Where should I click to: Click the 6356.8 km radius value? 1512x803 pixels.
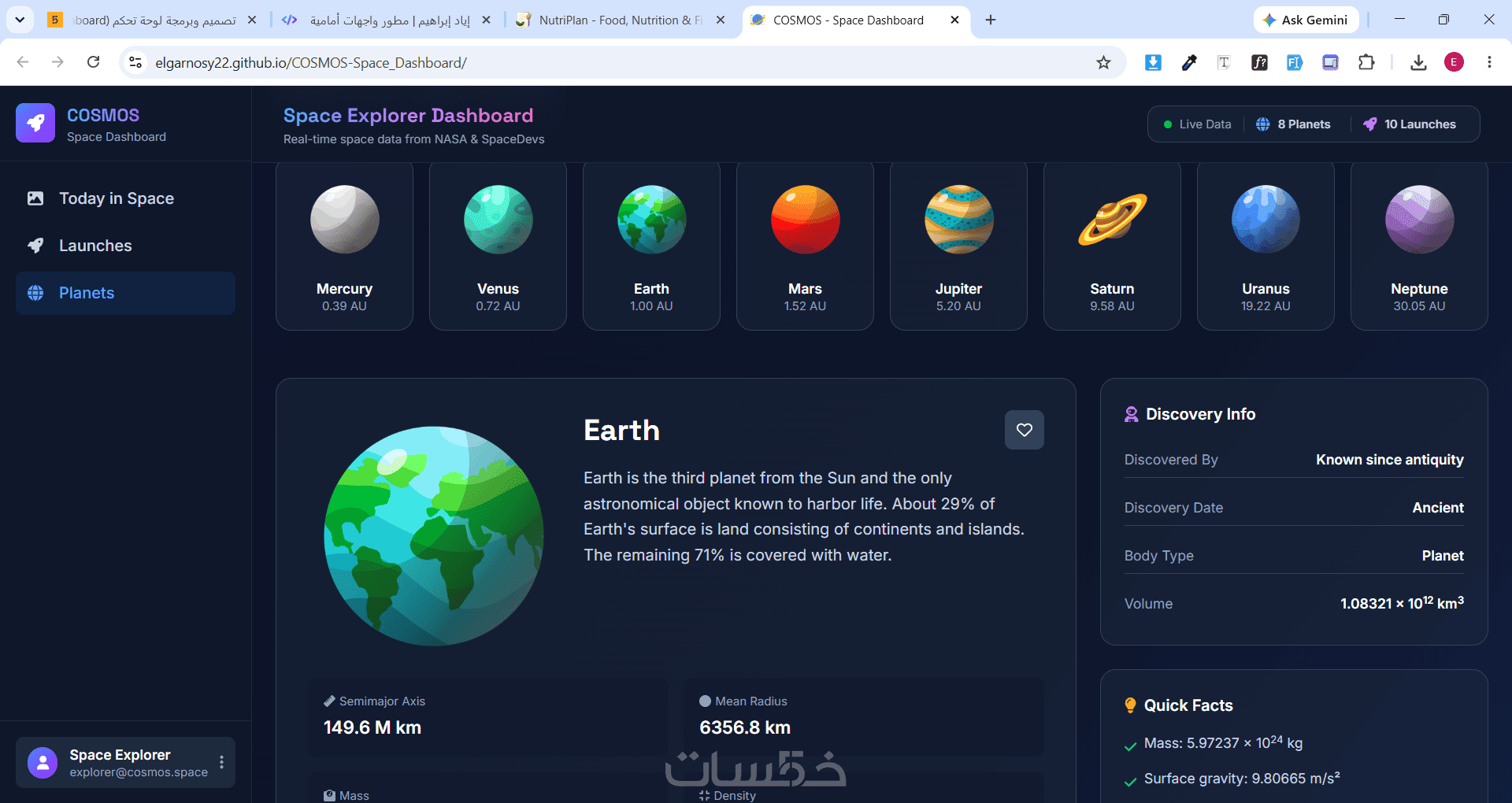(x=745, y=727)
